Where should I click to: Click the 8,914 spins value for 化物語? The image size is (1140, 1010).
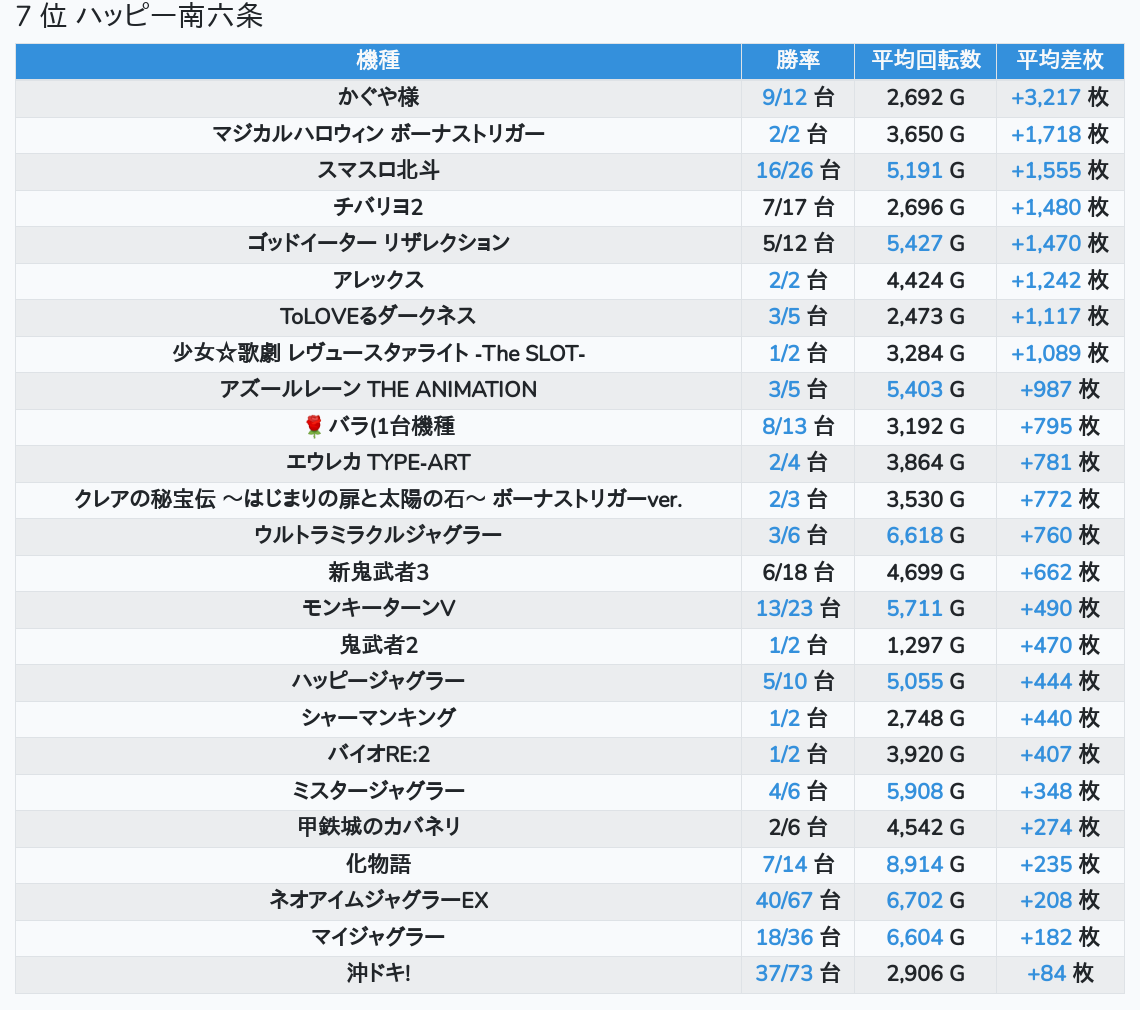tap(915, 864)
